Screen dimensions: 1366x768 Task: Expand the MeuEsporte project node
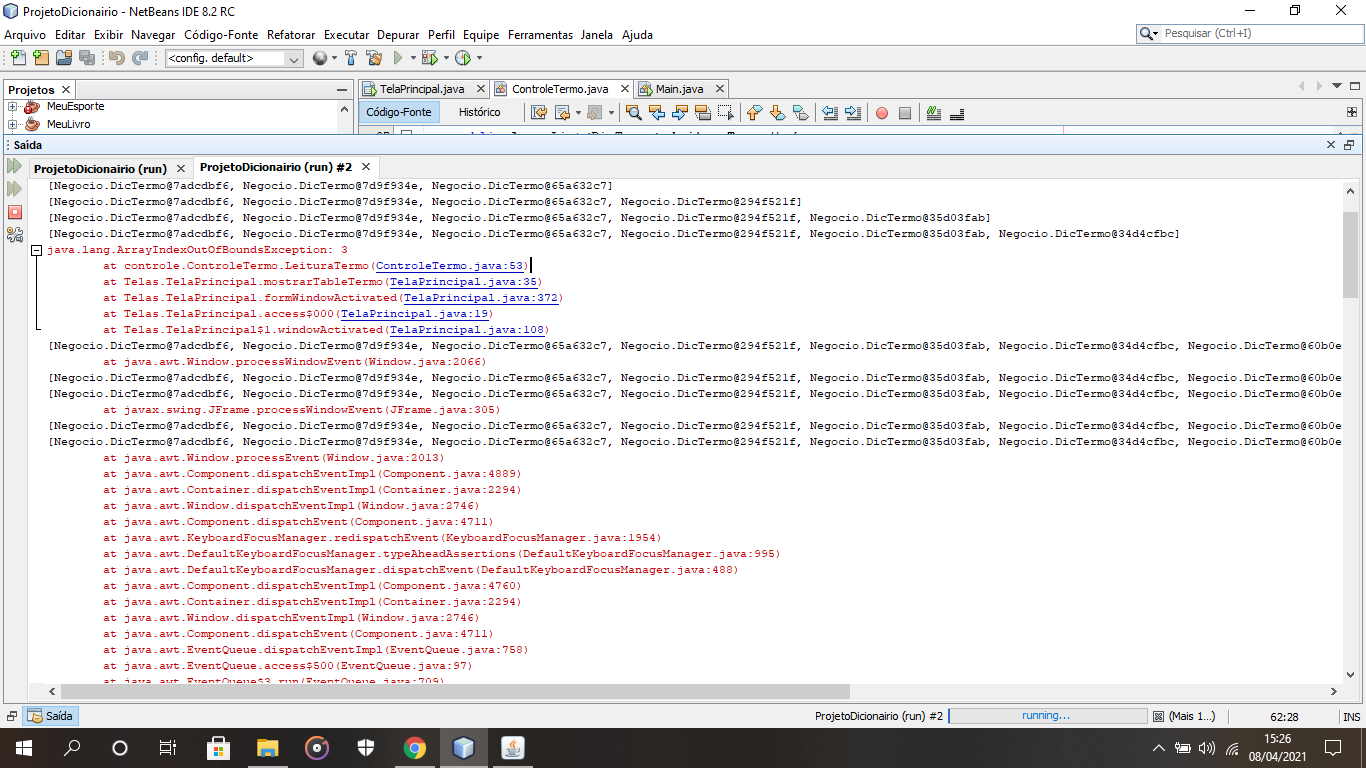click(13, 107)
